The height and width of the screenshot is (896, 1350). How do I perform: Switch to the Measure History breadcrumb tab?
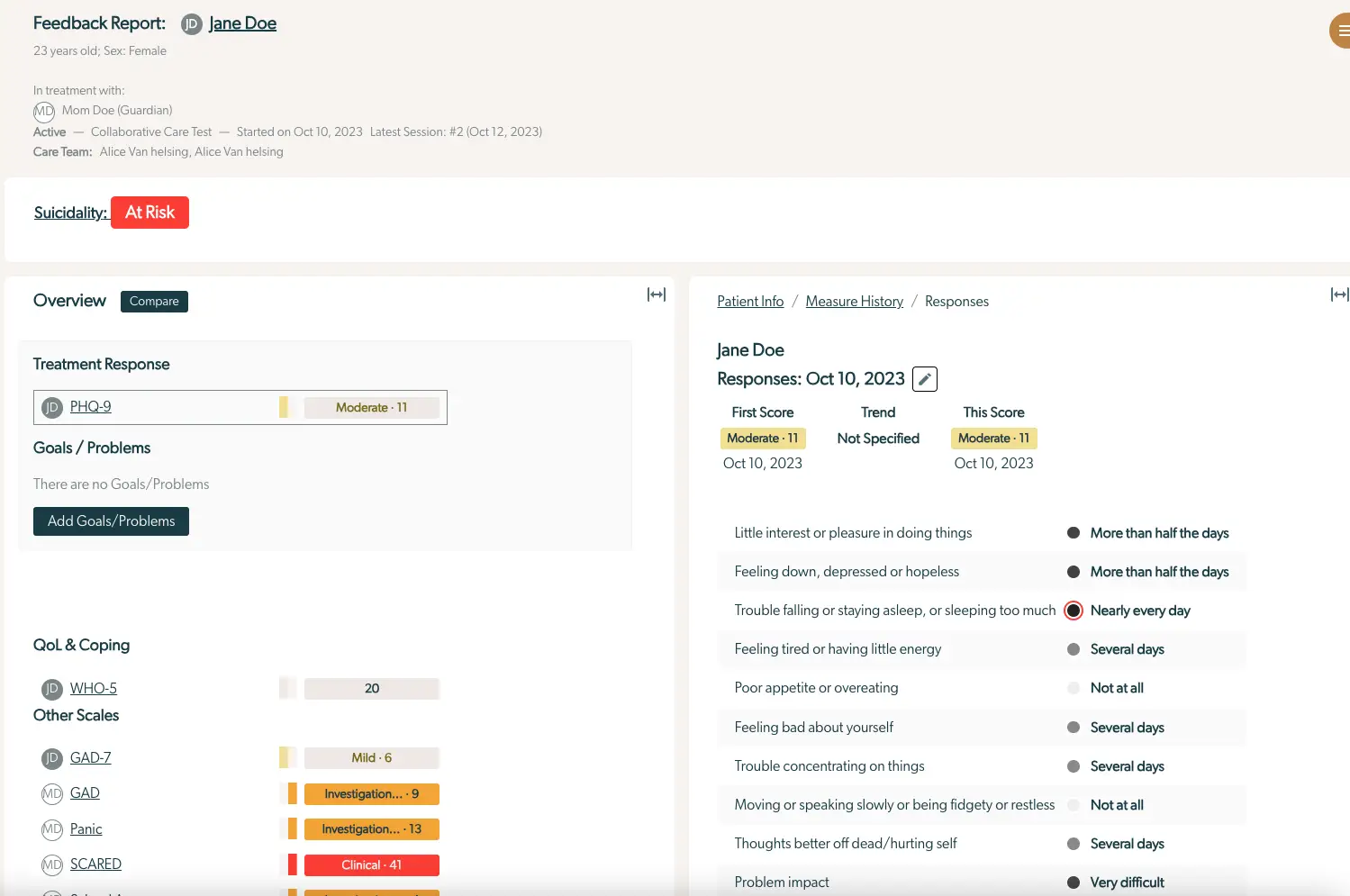[854, 301]
